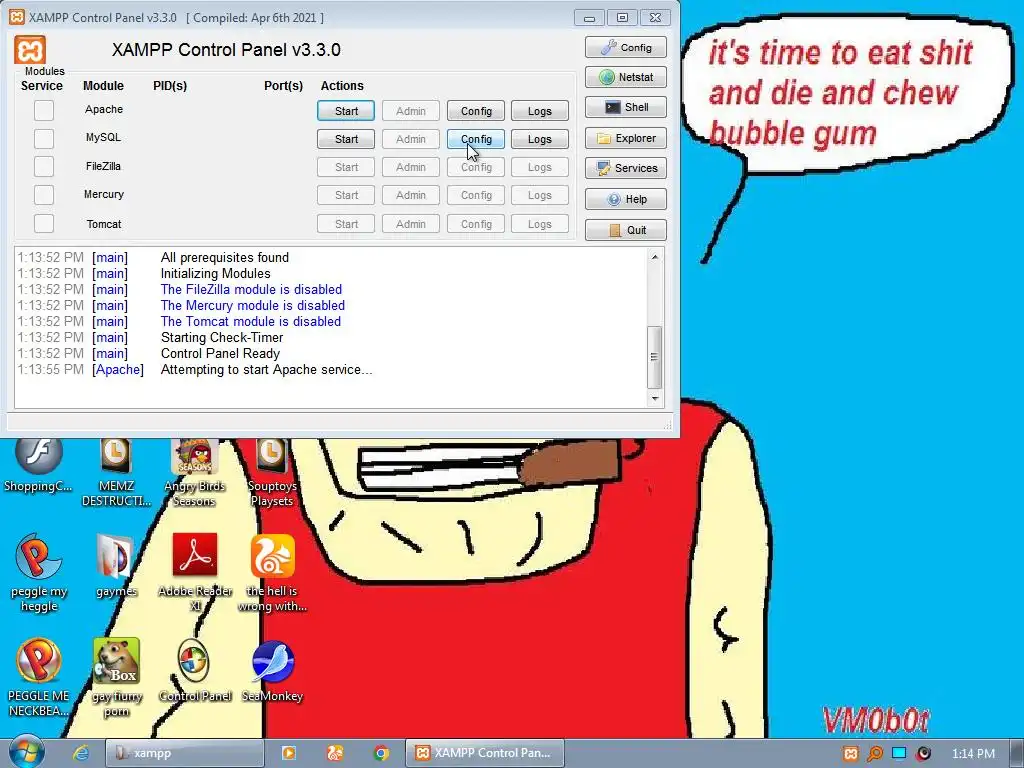The width and height of the screenshot is (1024, 768).
Task: Open the Control Panel desktop shortcut
Action: click(195, 671)
